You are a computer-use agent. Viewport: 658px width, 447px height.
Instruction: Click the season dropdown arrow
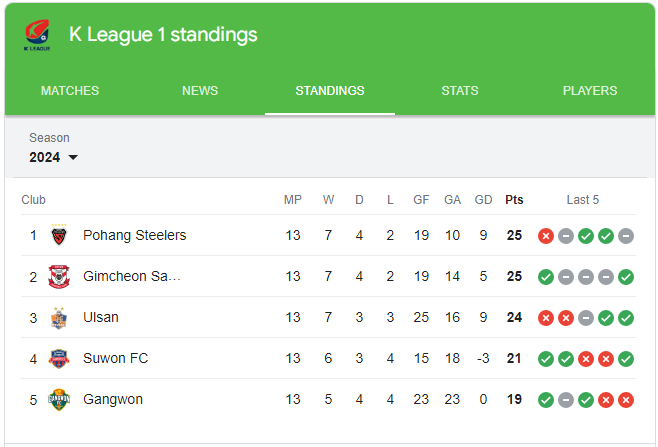[x=73, y=157]
